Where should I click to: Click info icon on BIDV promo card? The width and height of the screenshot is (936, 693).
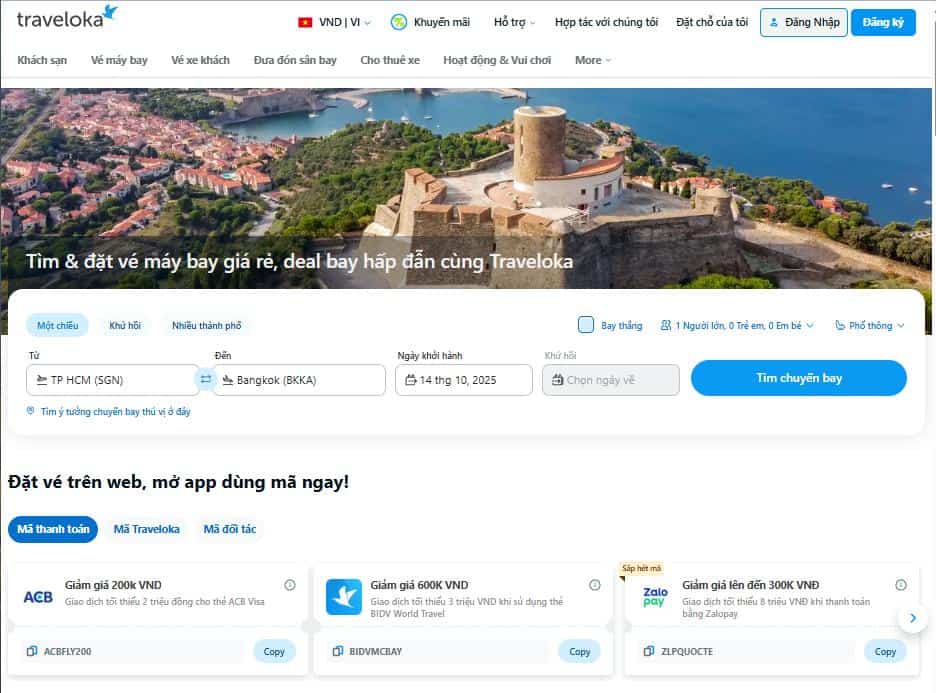595,585
